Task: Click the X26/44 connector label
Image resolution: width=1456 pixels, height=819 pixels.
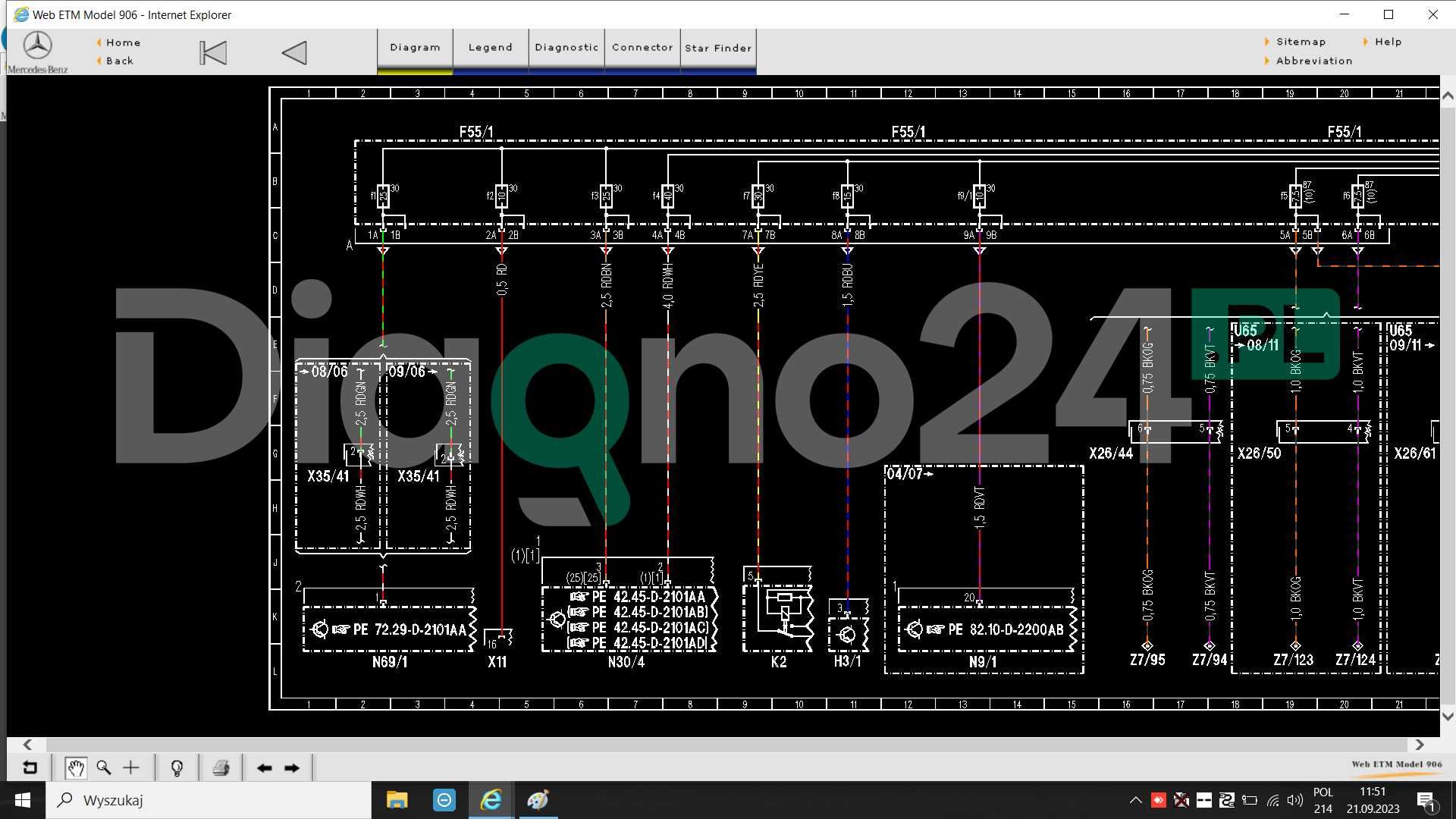Action: pos(1111,453)
